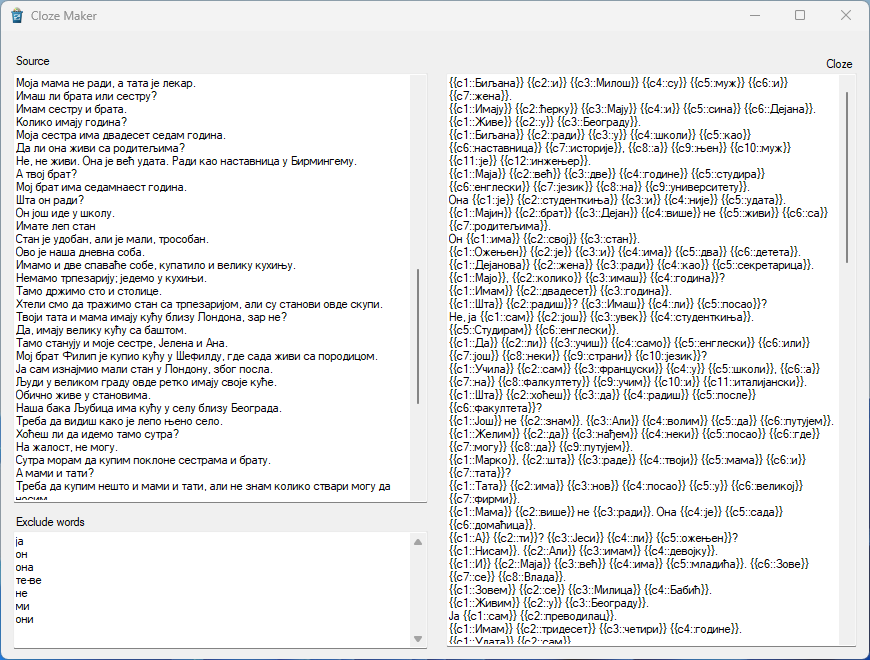Click the Cloze Maker title bar app icon
870x660 pixels.
16,16
